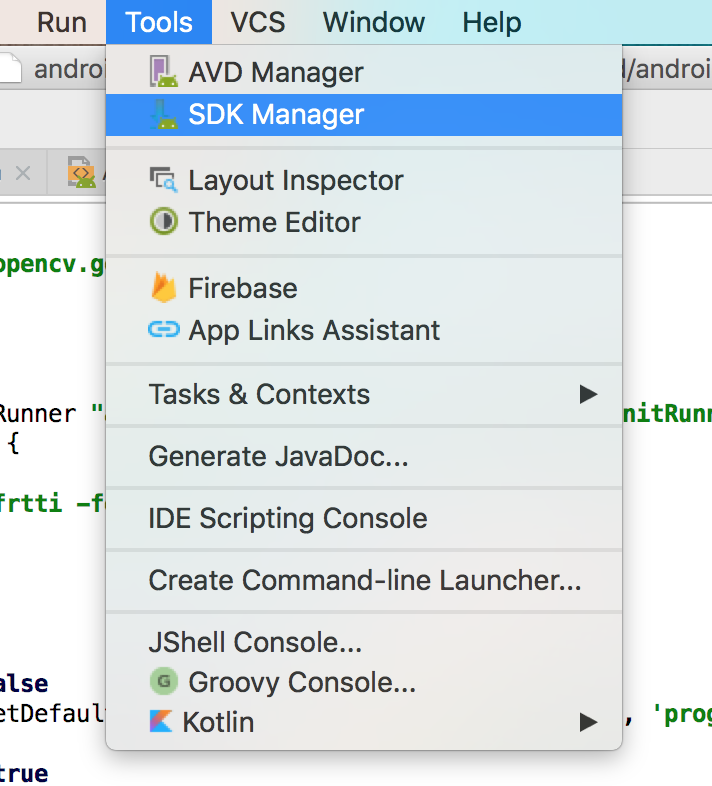Open Theme Editor
The height and width of the screenshot is (786, 712).
(364, 222)
